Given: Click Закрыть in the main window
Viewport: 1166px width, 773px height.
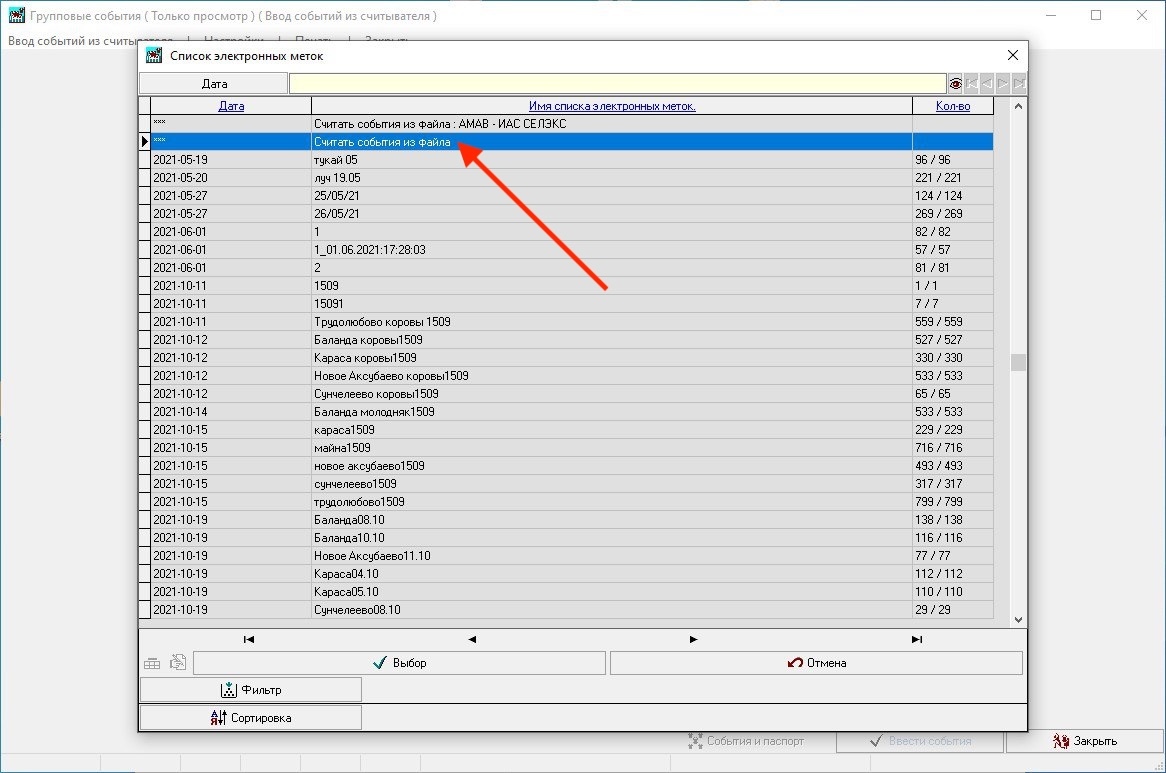Looking at the screenshot, I should (1083, 741).
